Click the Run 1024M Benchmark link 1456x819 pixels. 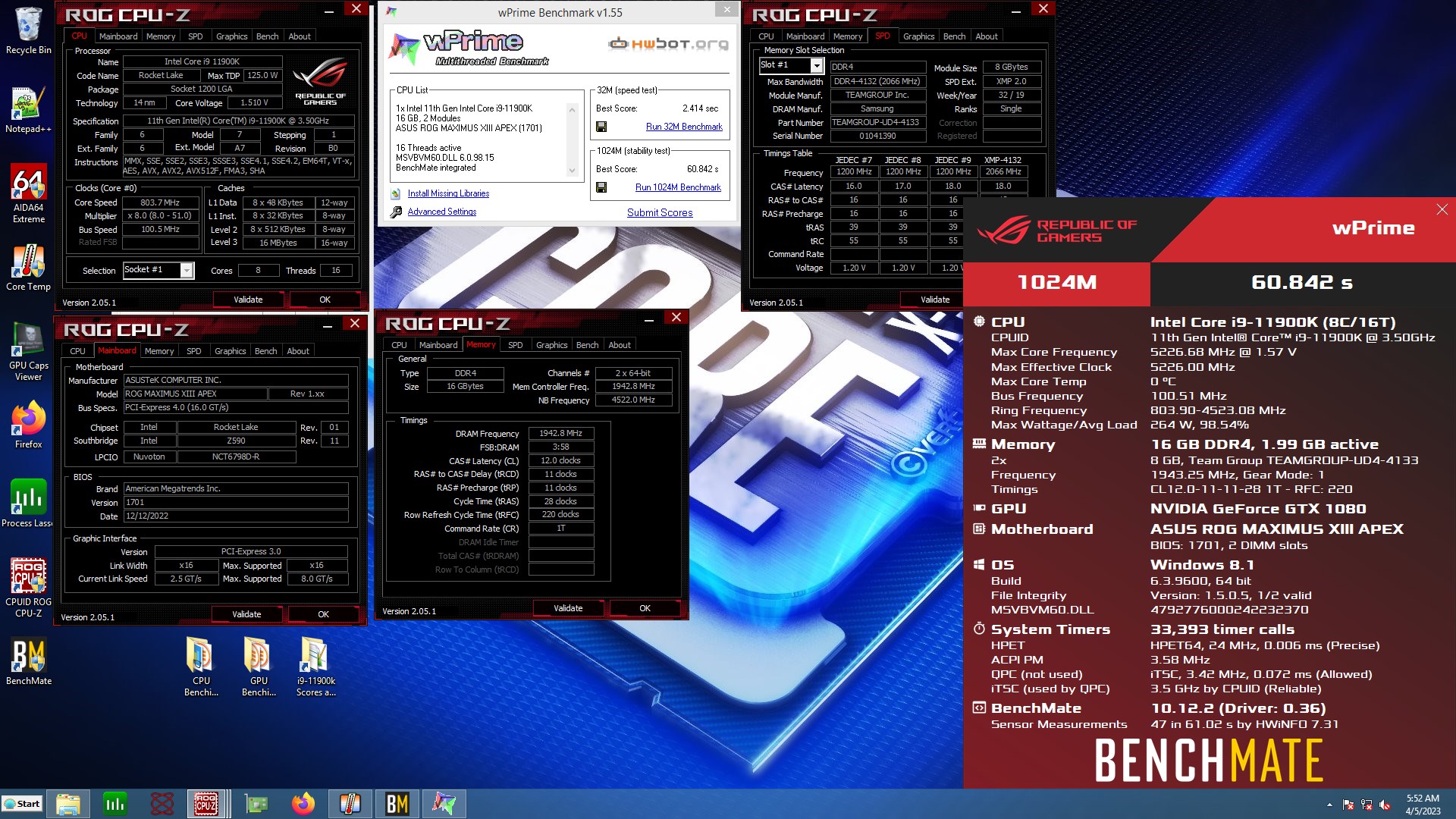click(x=678, y=187)
